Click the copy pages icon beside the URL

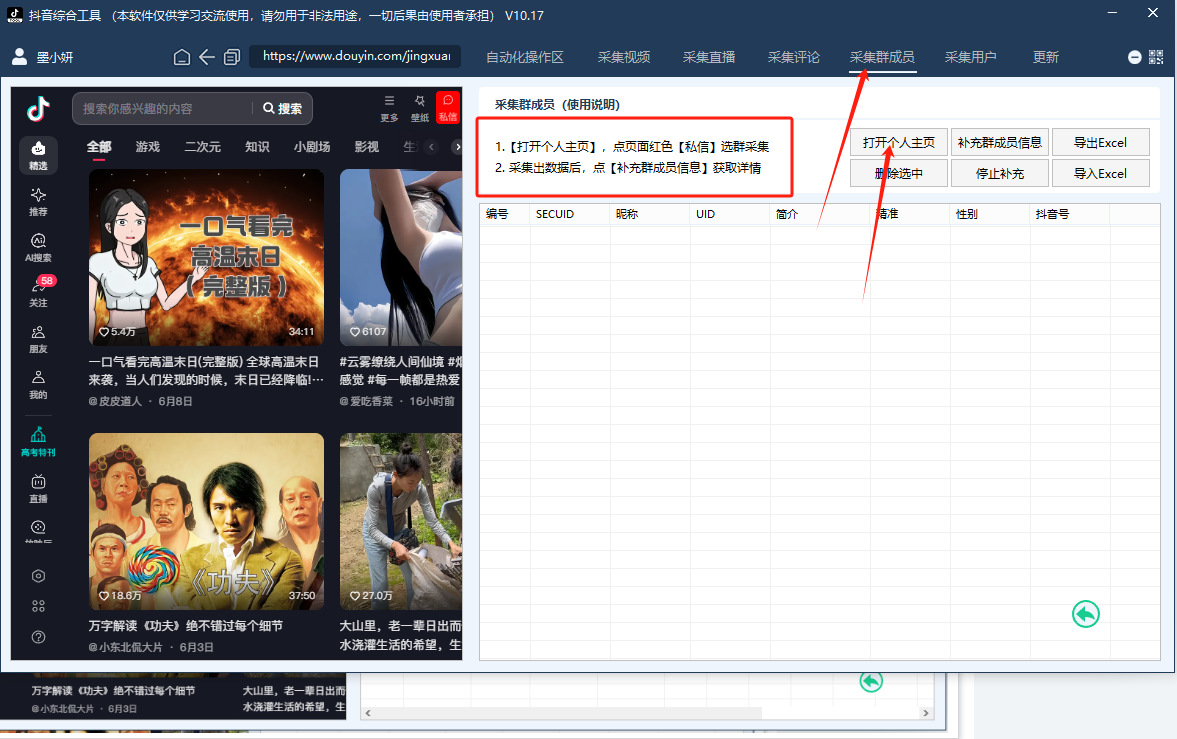click(232, 57)
